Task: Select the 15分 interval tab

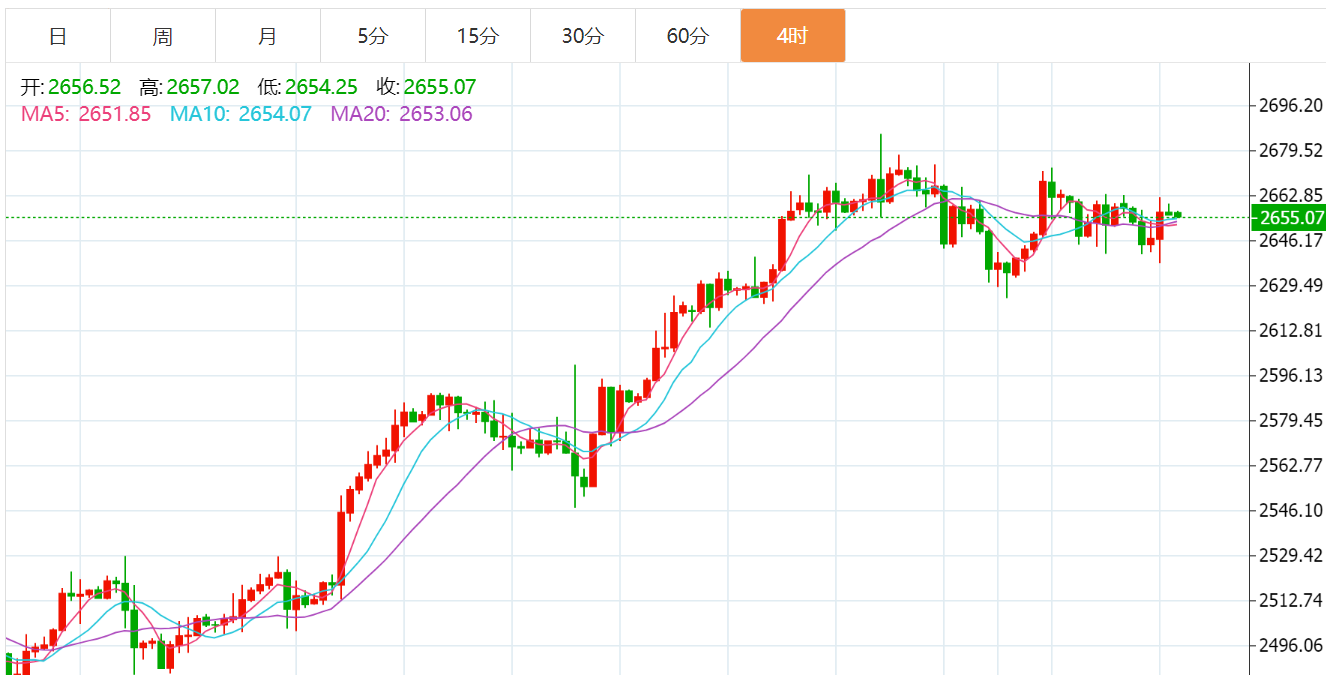Action: click(478, 36)
